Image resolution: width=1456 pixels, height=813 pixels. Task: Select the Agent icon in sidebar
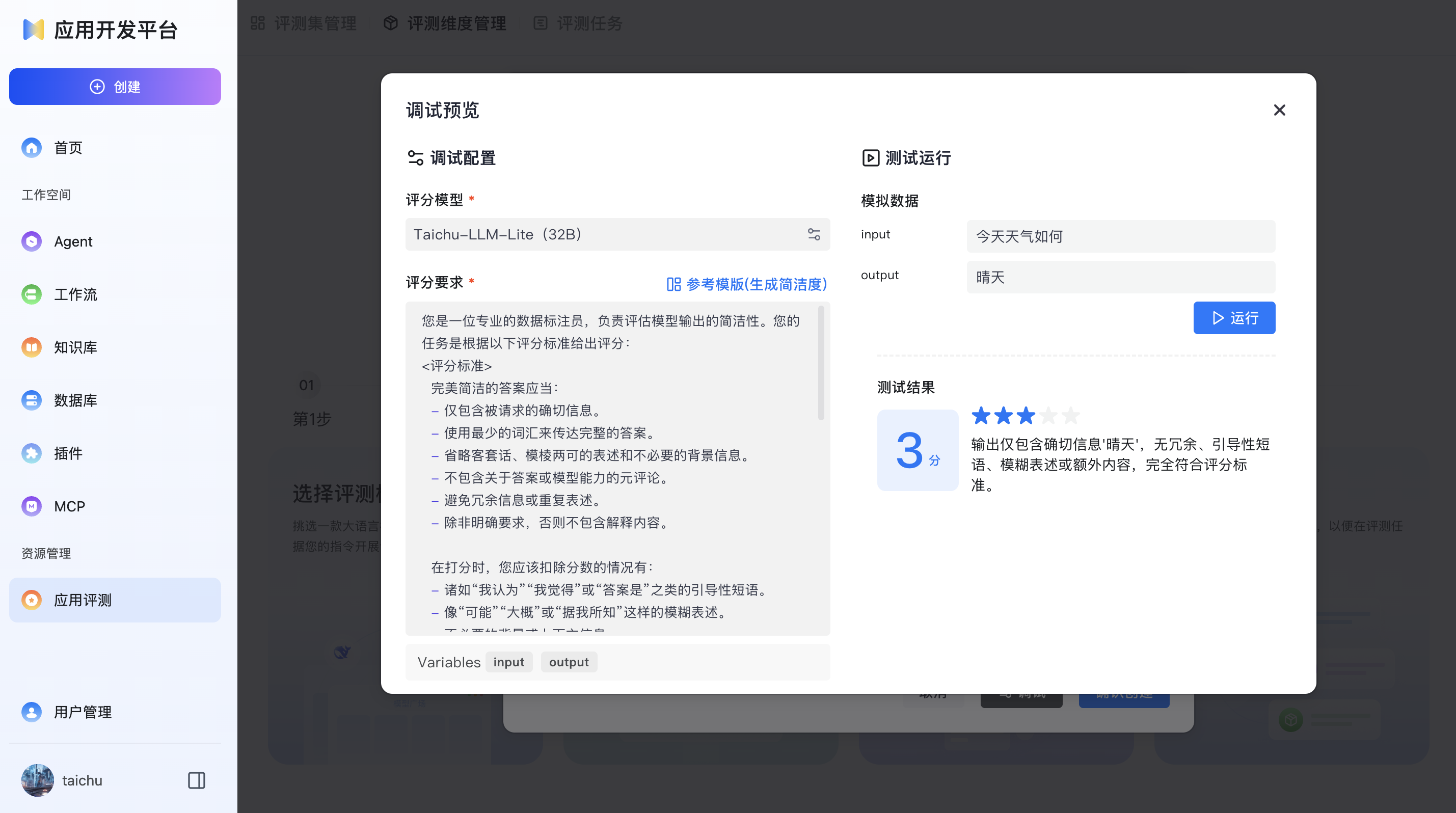click(x=32, y=241)
